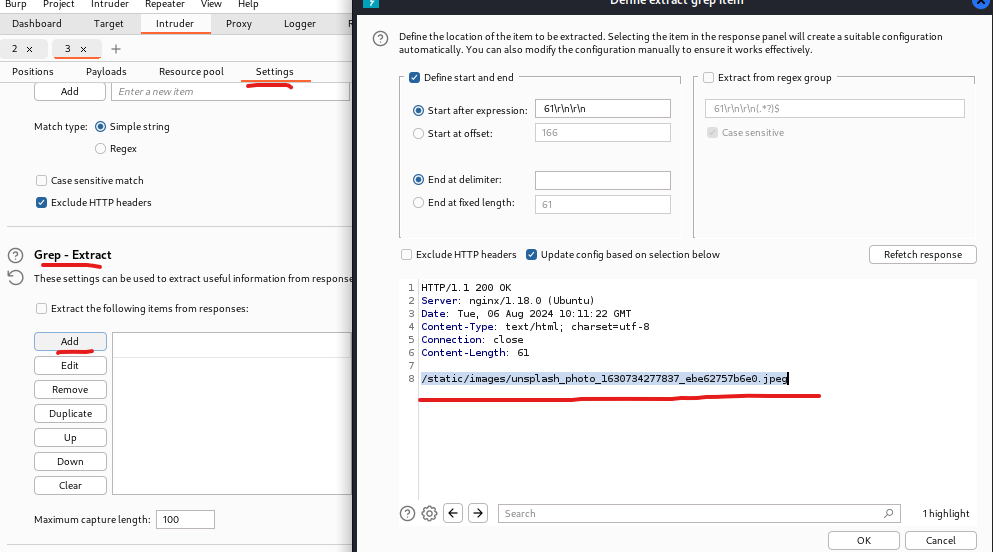Click the End at delimiter text field

pyautogui.click(x=602, y=180)
